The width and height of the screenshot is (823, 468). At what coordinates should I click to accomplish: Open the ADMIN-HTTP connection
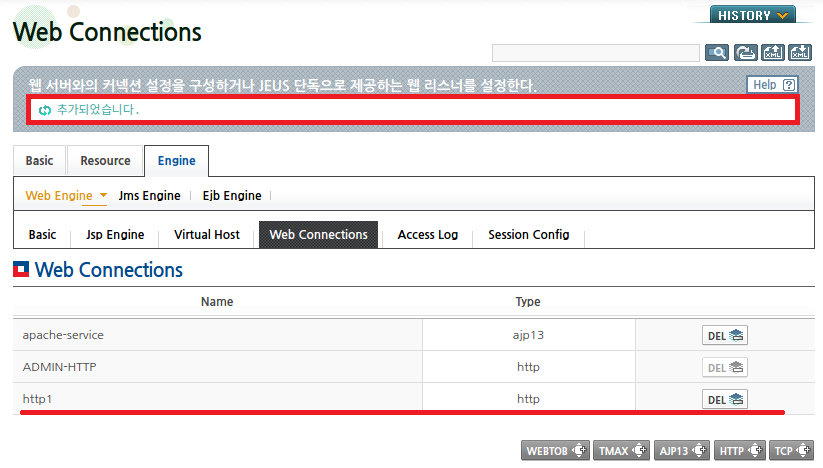tap(59, 367)
